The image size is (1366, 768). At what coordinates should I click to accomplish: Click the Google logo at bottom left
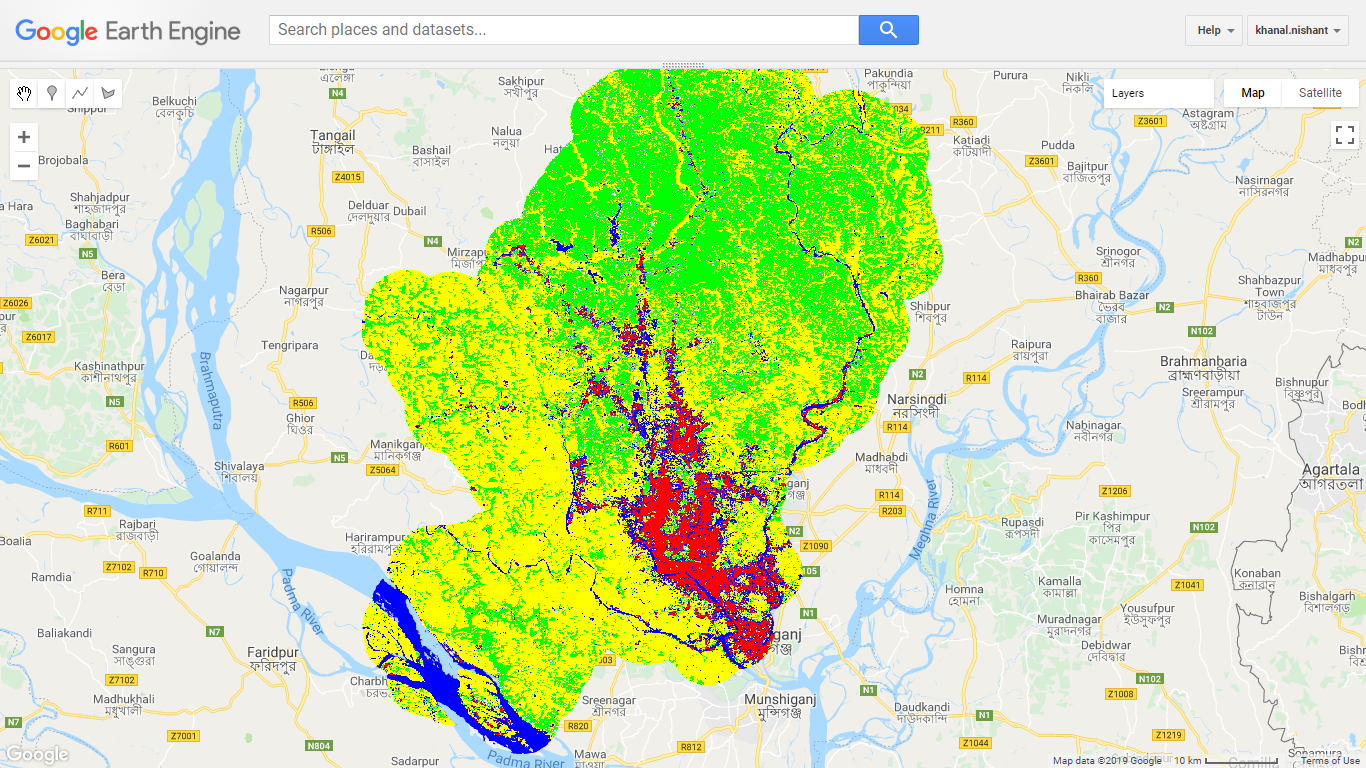(x=37, y=754)
